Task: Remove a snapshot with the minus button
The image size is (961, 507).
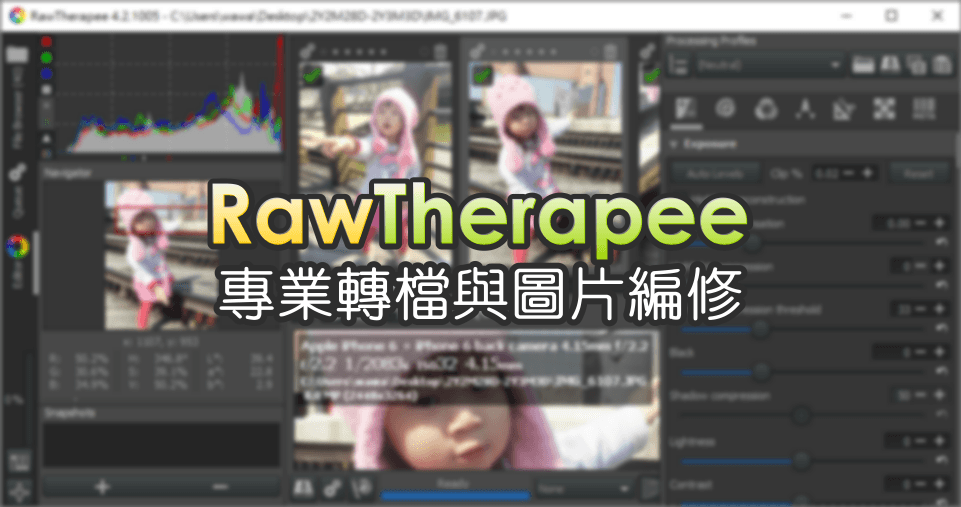Action: [221, 487]
